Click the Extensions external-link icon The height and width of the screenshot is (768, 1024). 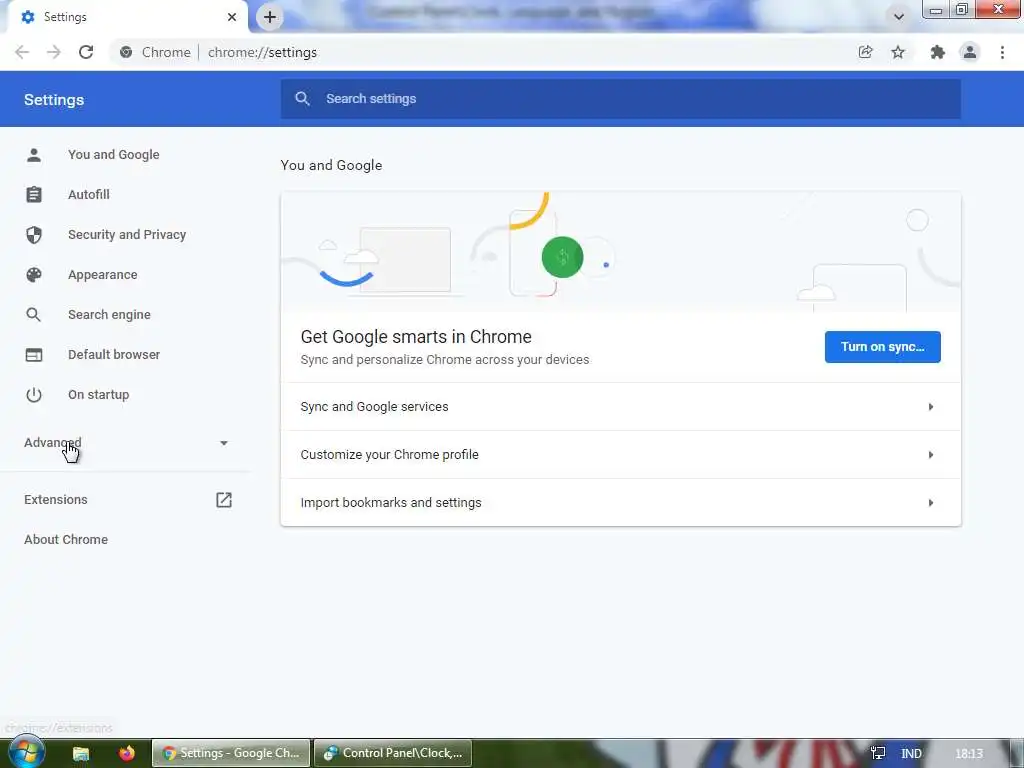(224, 500)
